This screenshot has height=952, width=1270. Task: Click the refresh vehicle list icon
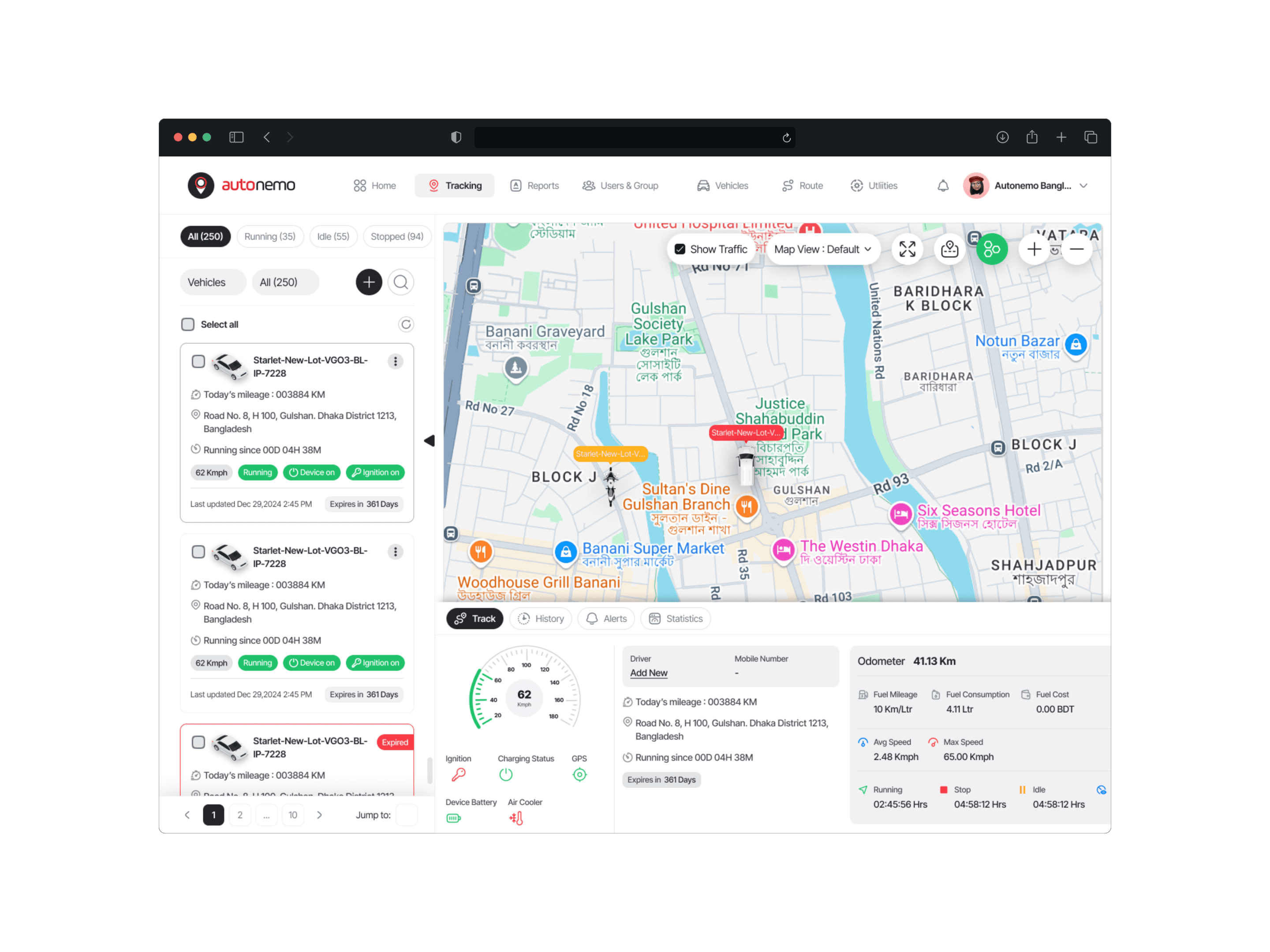pyautogui.click(x=405, y=324)
